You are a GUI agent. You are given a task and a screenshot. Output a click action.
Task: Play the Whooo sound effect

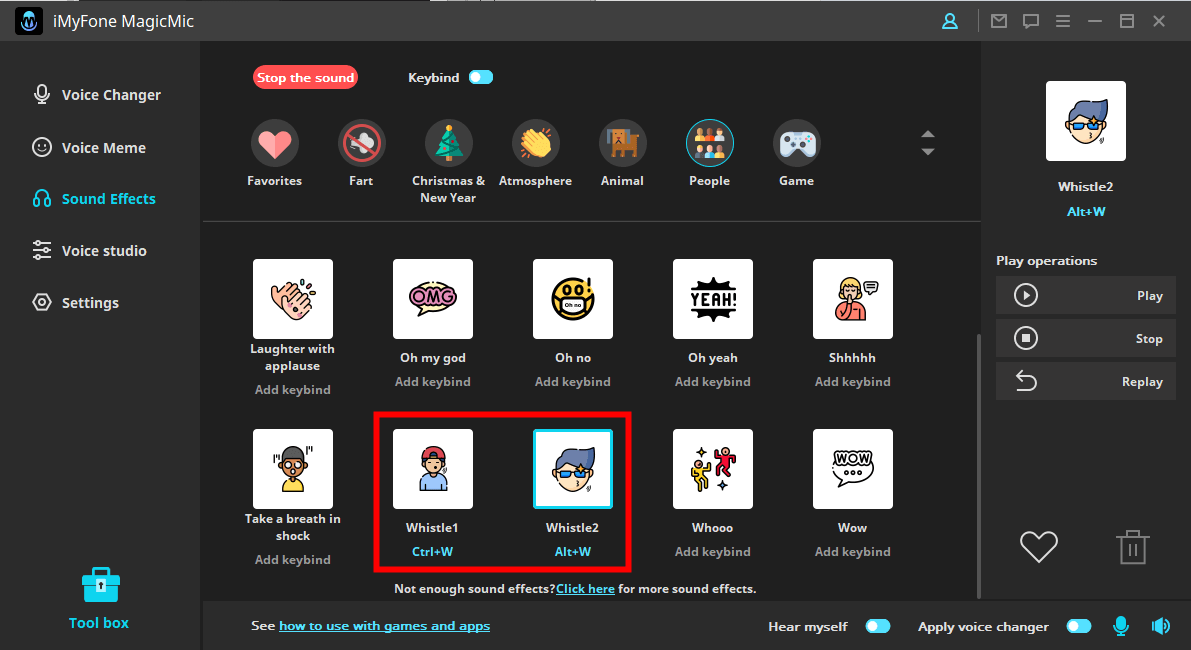point(712,469)
